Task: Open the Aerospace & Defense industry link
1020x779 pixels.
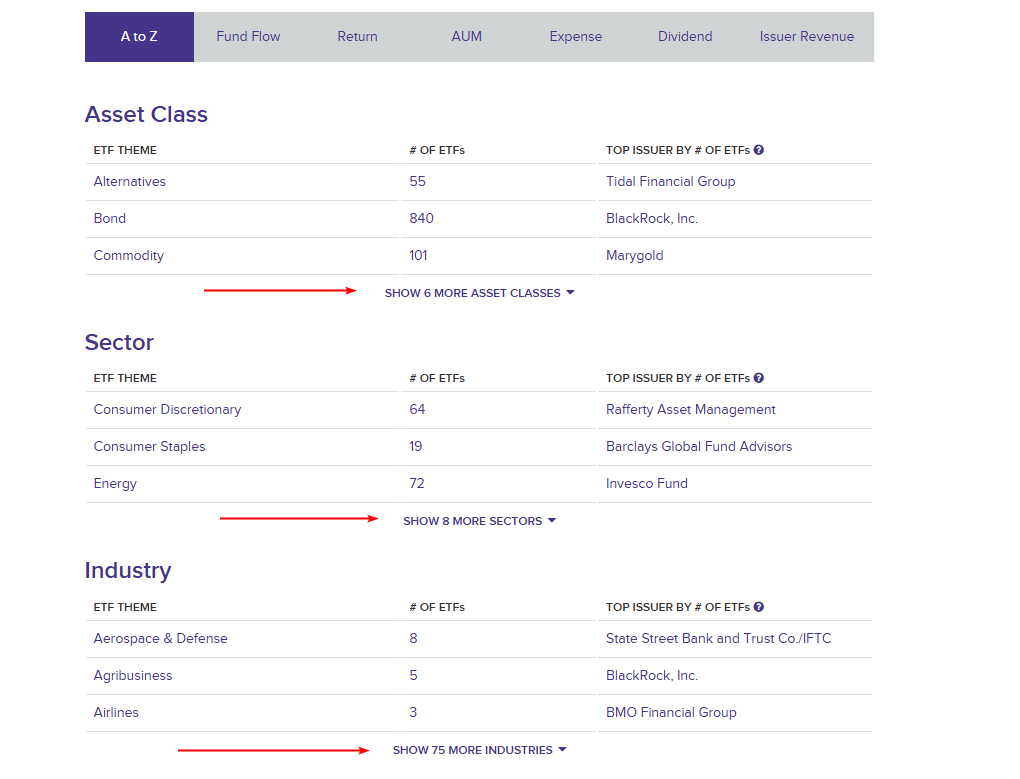Action: click(x=161, y=639)
